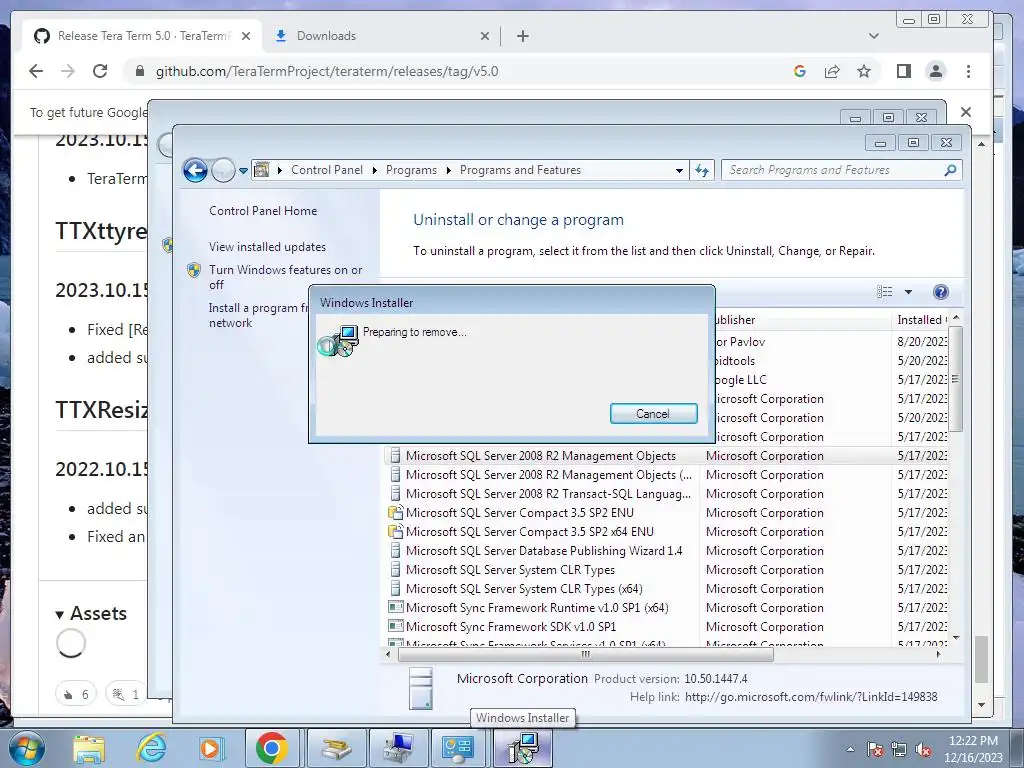Image resolution: width=1024 pixels, height=768 pixels.
Task: Click the Control Panel breadcrumb
Action: (327, 170)
